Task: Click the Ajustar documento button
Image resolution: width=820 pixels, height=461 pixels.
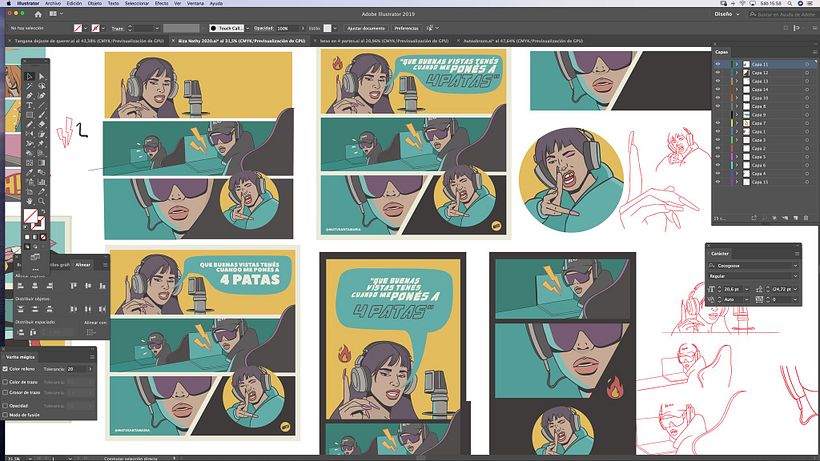Action: [366, 28]
